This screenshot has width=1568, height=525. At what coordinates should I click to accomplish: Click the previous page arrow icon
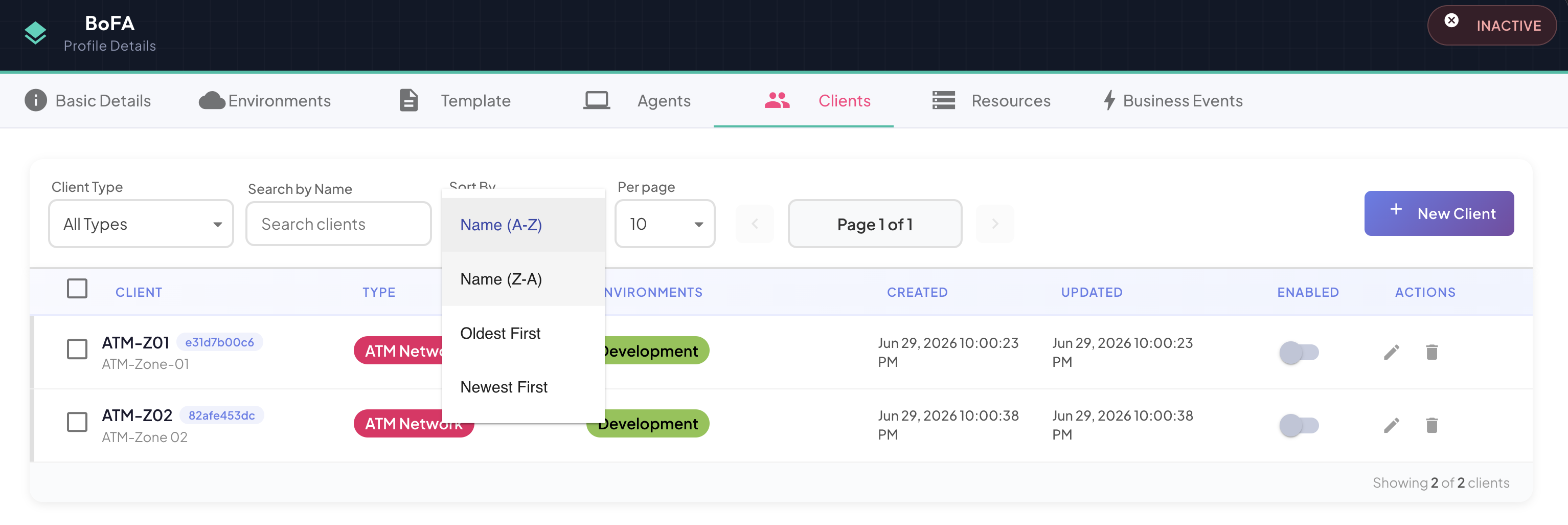pos(755,224)
